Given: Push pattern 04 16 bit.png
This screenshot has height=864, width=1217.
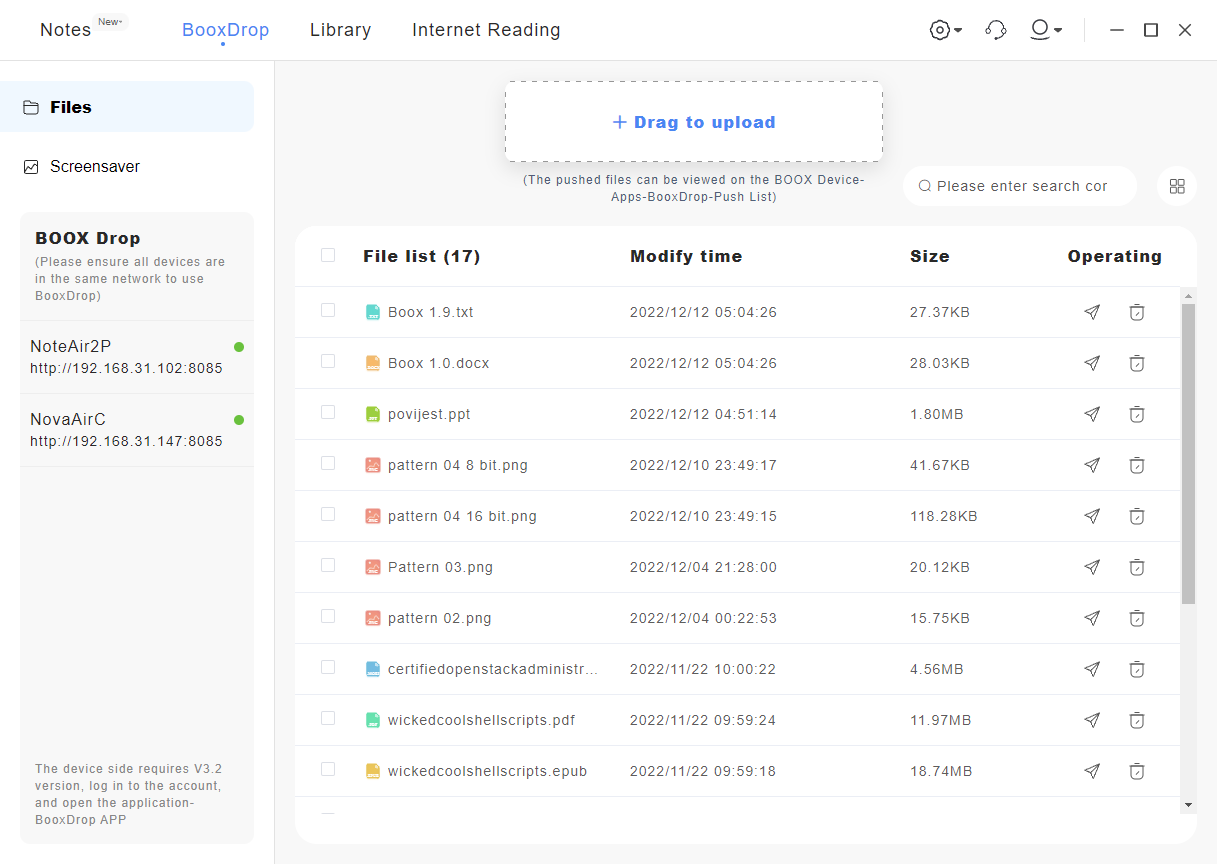Looking at the screenshot, I should pyautogui.click(x=1092, y=516).
